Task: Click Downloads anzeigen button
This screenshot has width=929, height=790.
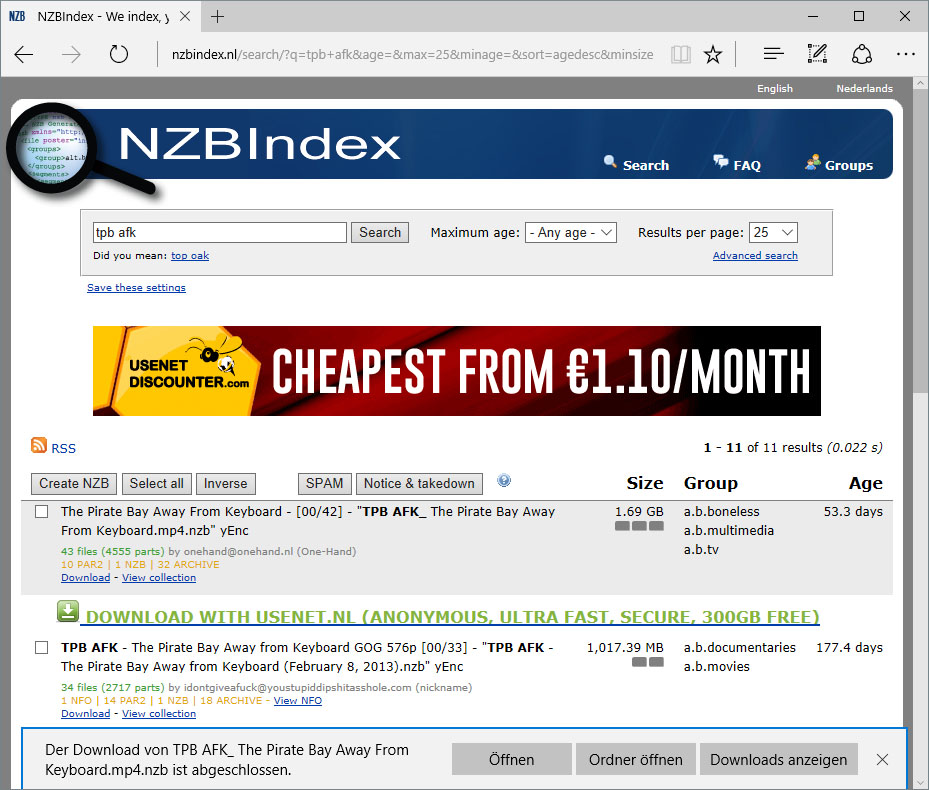Action: 779,759
